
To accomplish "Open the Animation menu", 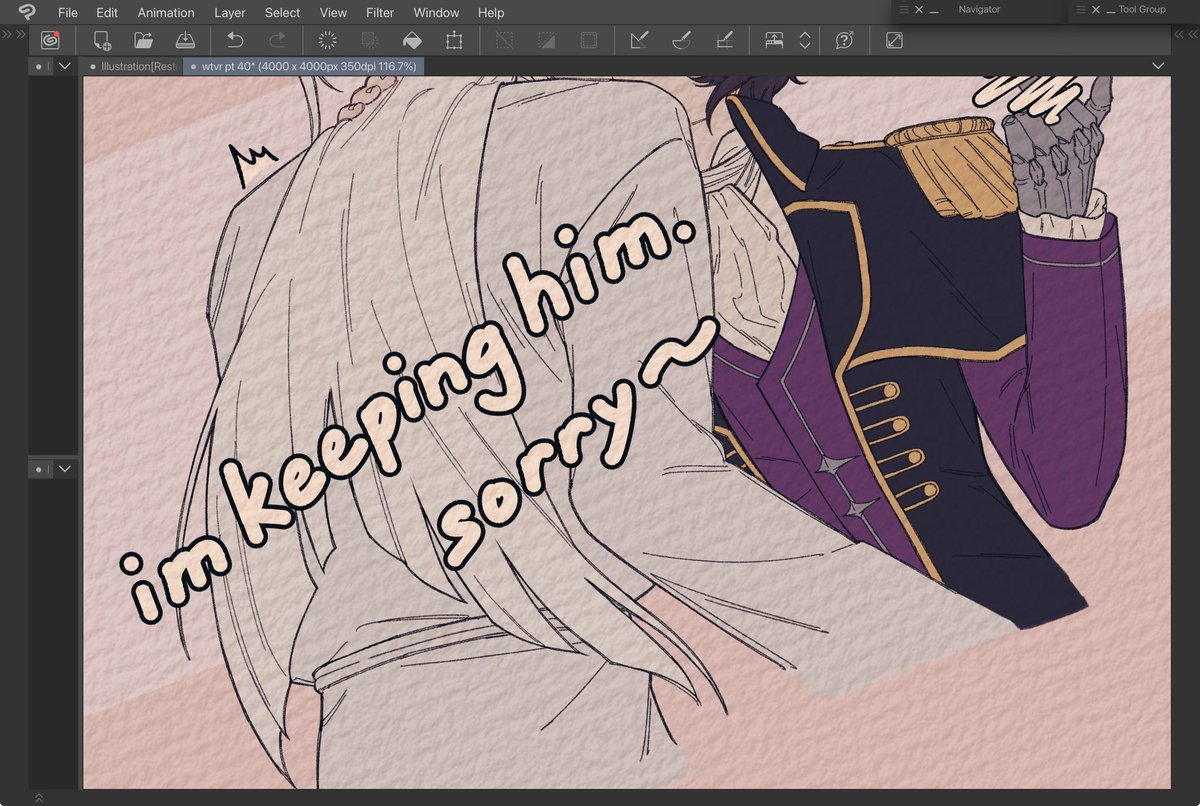I will point(166,13).
